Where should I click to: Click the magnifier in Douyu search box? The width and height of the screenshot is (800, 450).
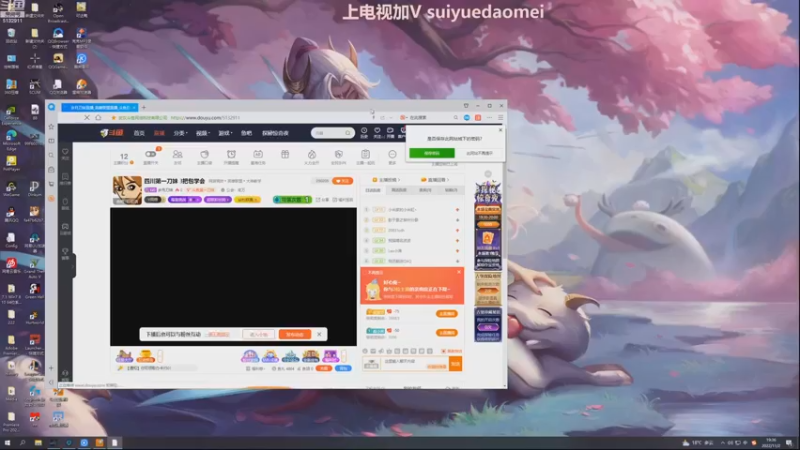click(x=348, y=133)
